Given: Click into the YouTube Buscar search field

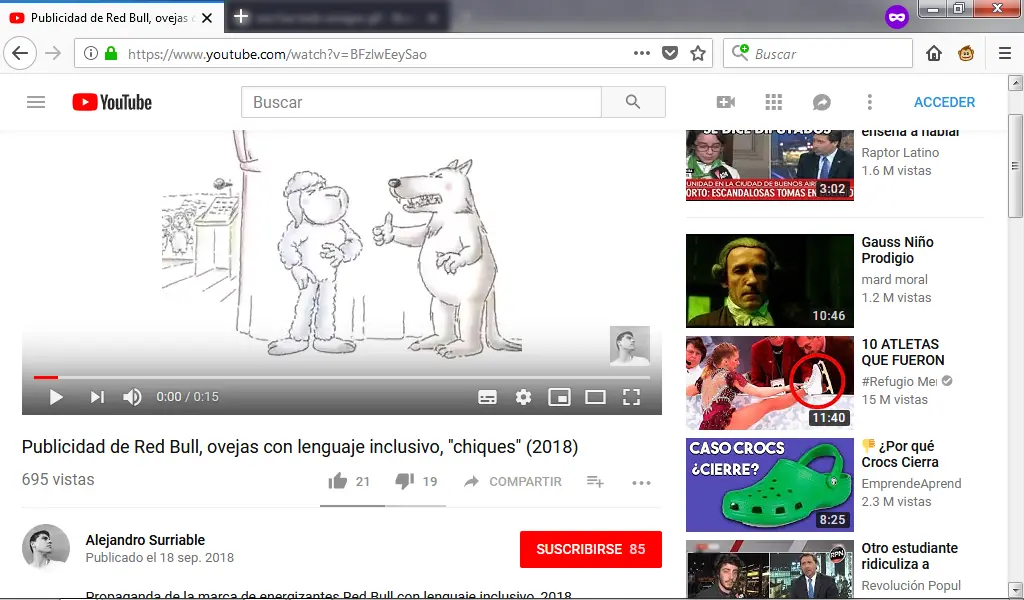Looking at the screenshot, I should pyautogui.click(x=421, y=102).
